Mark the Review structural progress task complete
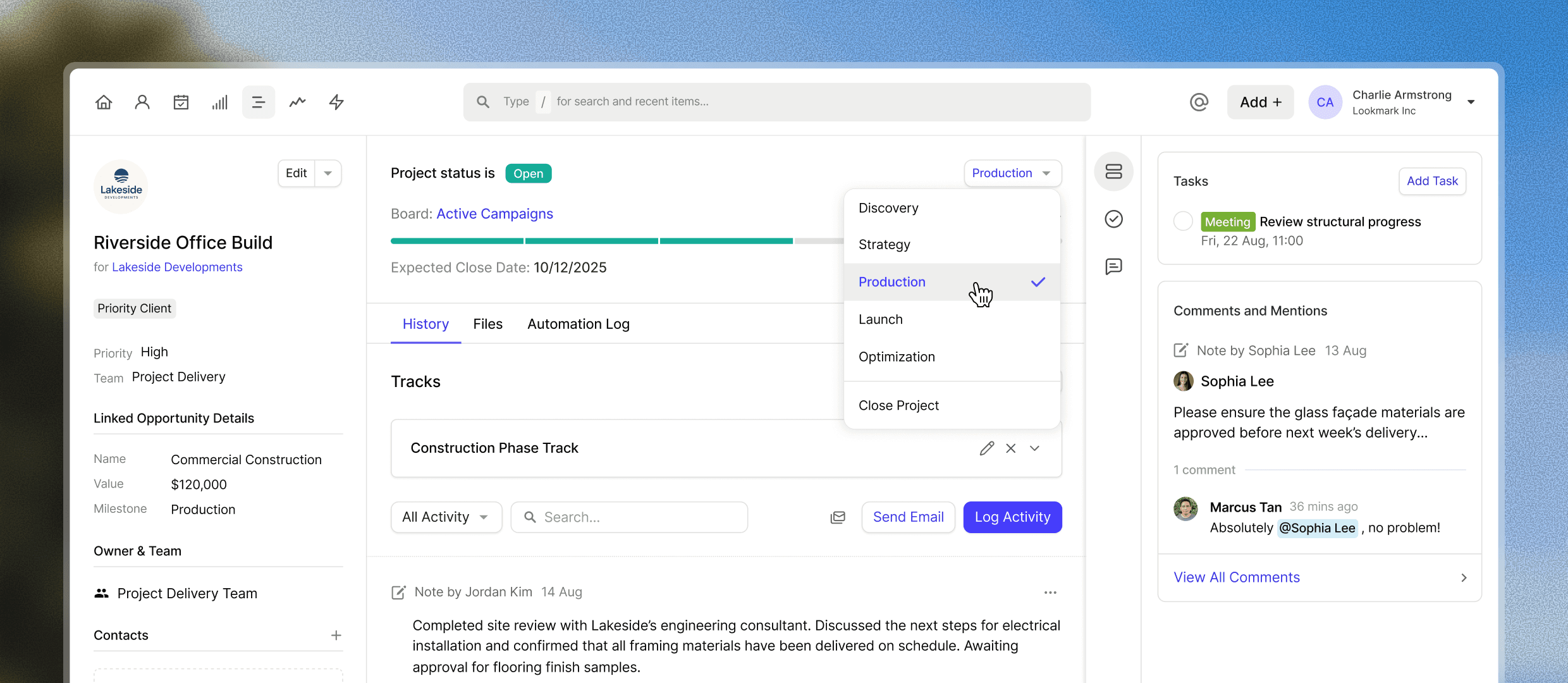Screen dimensions: 1568x683 (x=1184, y=221)
